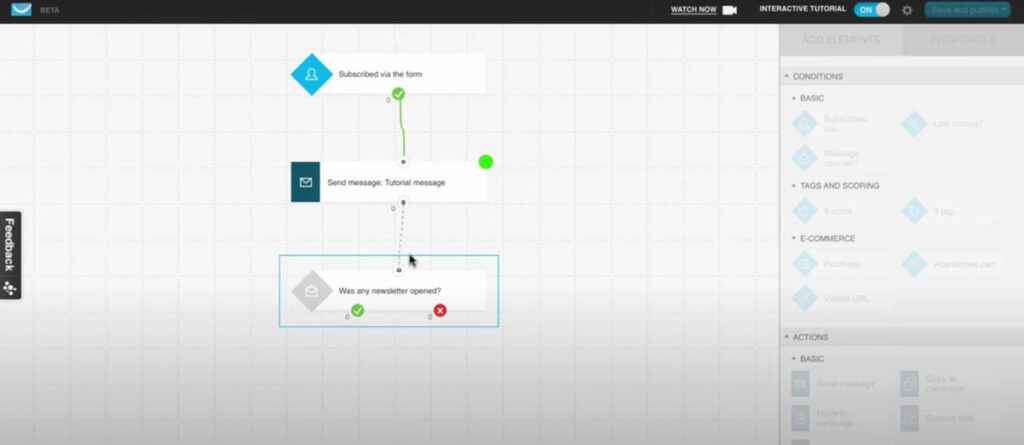Select the Purchase condition icon
This screenshot has height=445, width=1024.
(805, 264)
